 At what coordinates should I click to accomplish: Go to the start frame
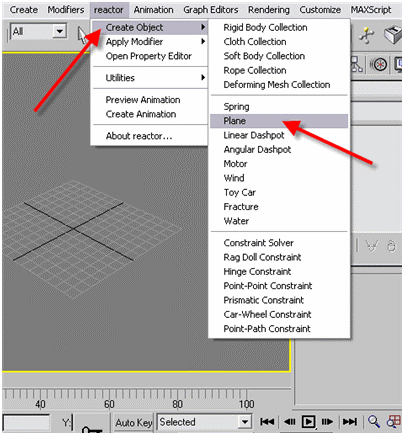pyautogui.click(x=267, y=422)
